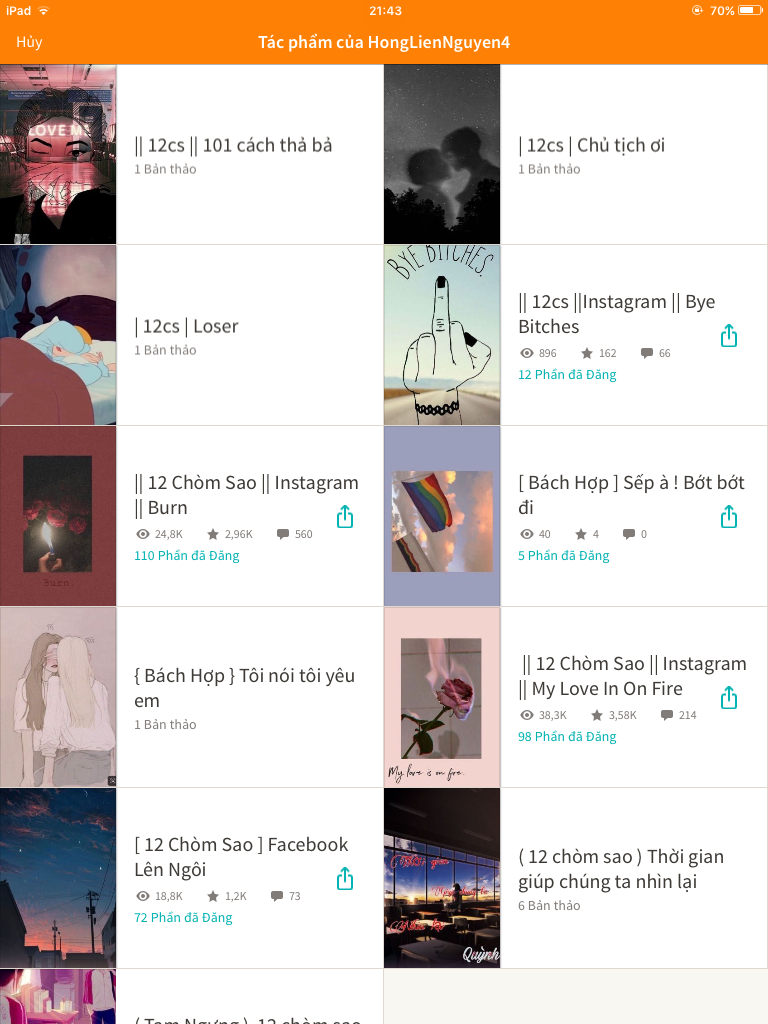Share the Facebook Lên Ngôi story
Image resolution: width=768 pixels, height=1024 pixels.
pos(345,878)
